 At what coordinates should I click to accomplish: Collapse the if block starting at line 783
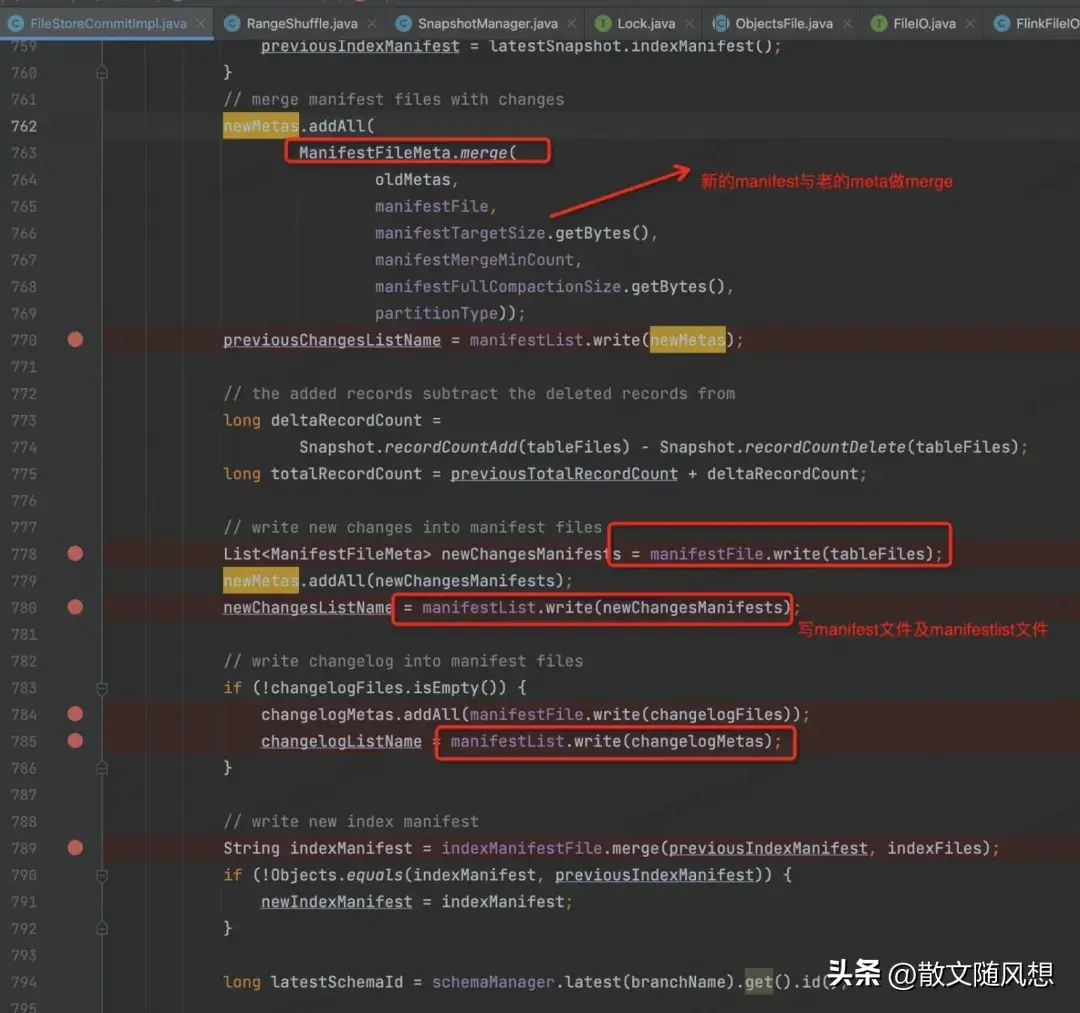coord(102,688)
